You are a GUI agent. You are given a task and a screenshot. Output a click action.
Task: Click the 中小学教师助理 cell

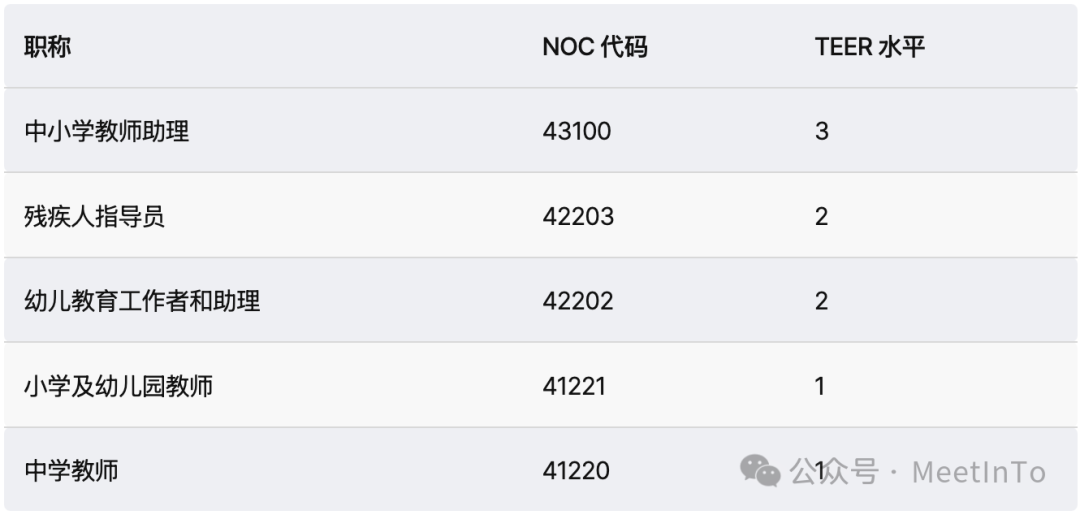coord(107,131)
